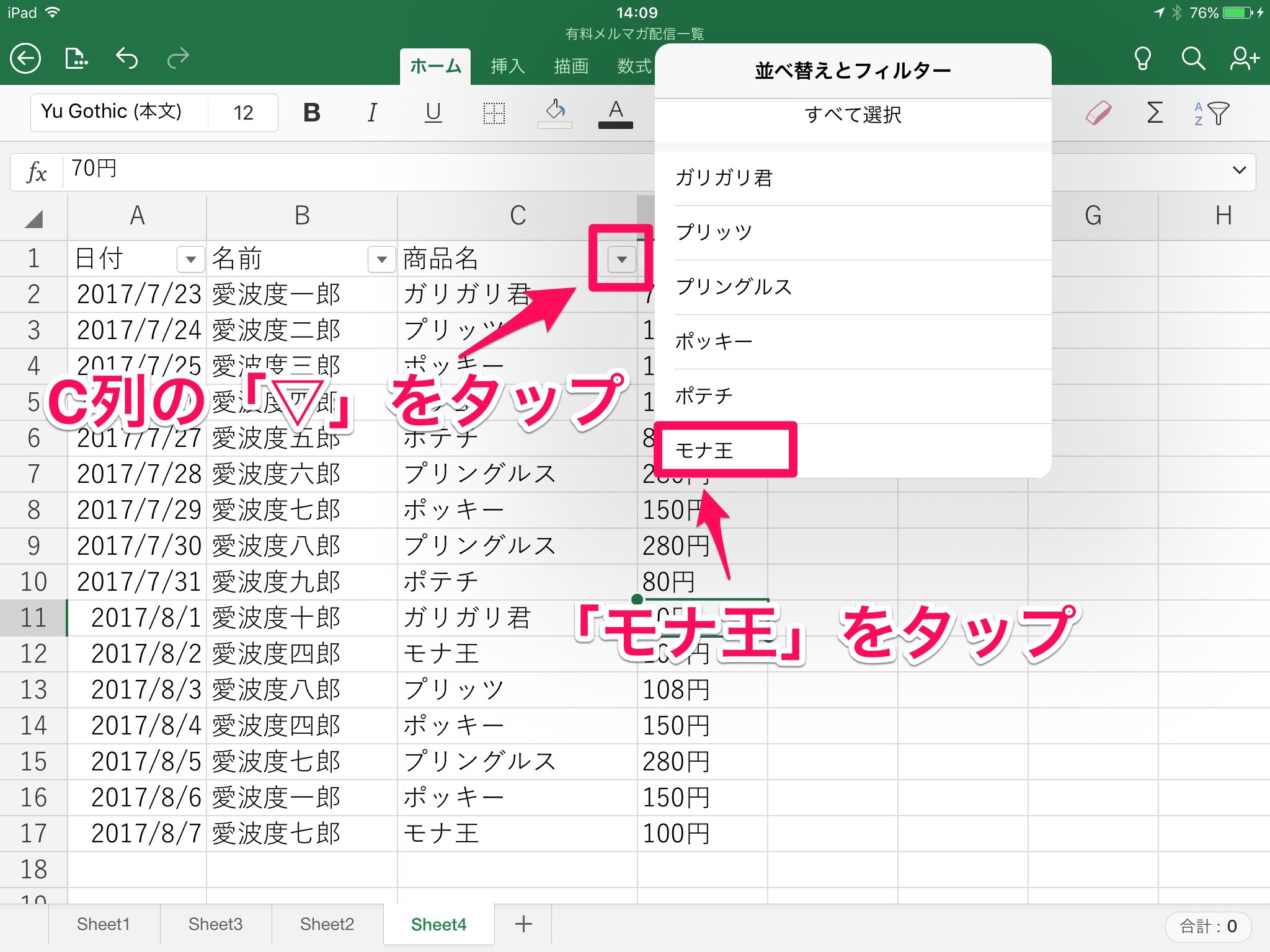The image size is (1270, 952).
Task: Toggle underline formatting
Action: pyautogui.click(x=433, y=113)
